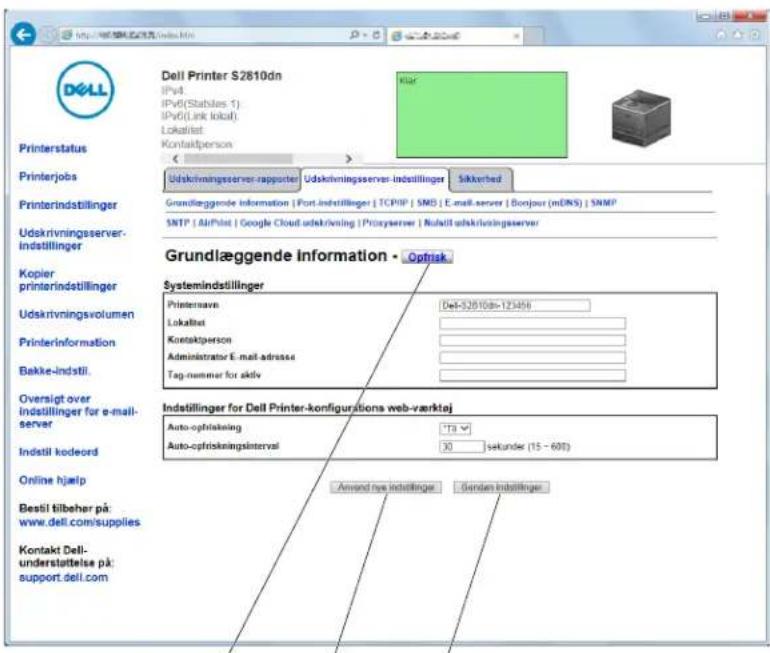Open Nulstil udskrivningsserver submenu link
Screen dimensions: 770x653
481,223
